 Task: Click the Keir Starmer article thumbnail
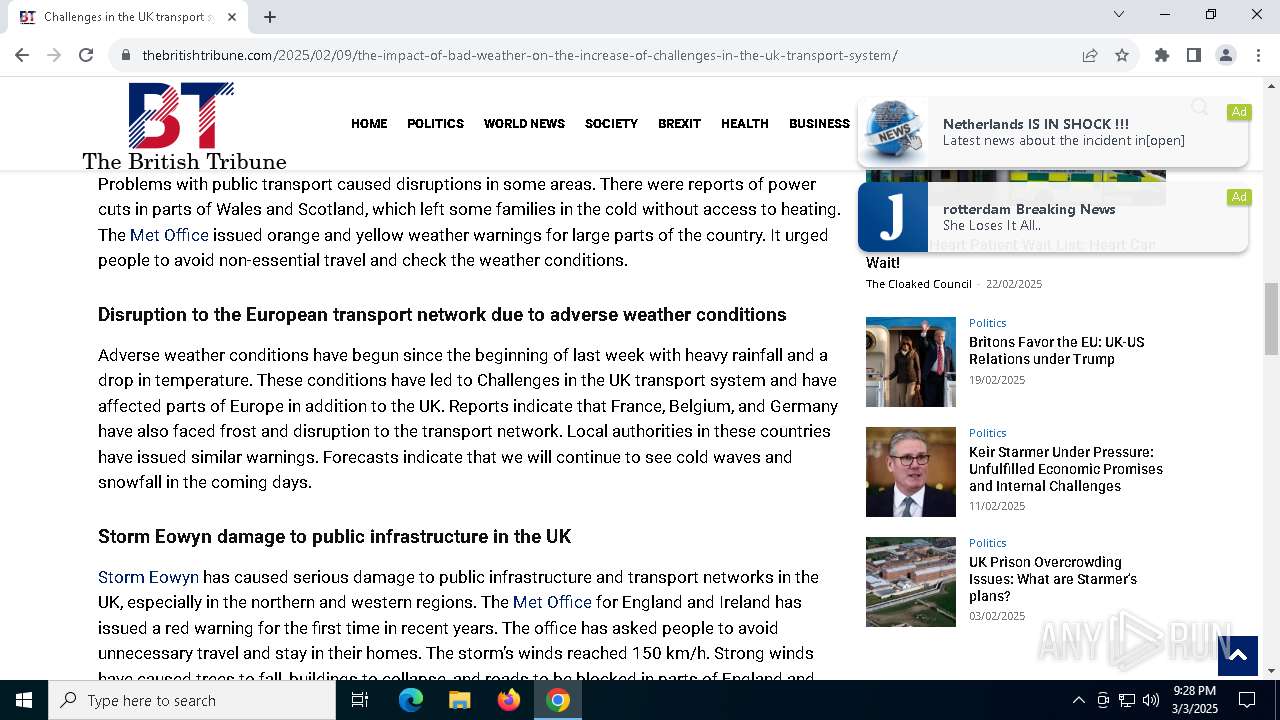pyautogui.click(x=911, y=472)
